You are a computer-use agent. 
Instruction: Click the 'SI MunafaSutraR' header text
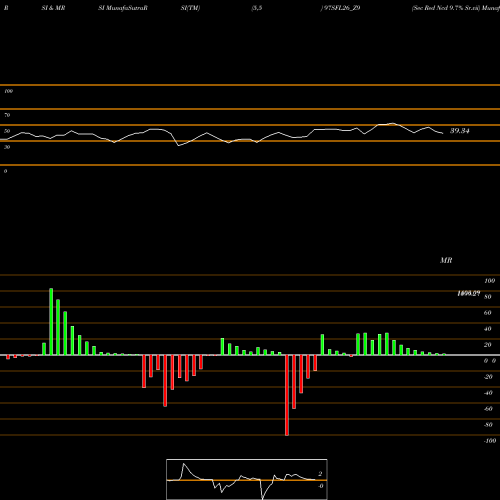click(123, 8)
